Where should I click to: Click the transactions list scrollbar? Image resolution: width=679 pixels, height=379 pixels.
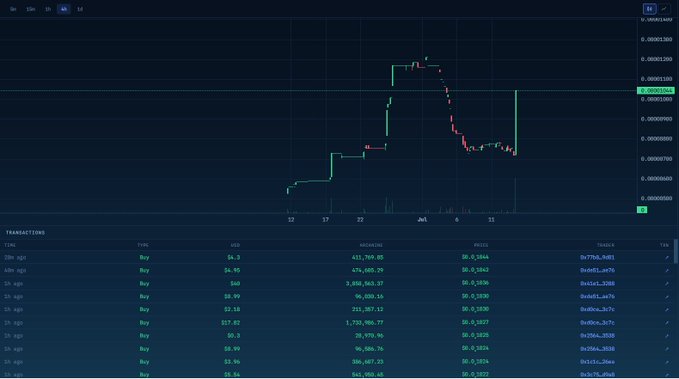point(676,251)
